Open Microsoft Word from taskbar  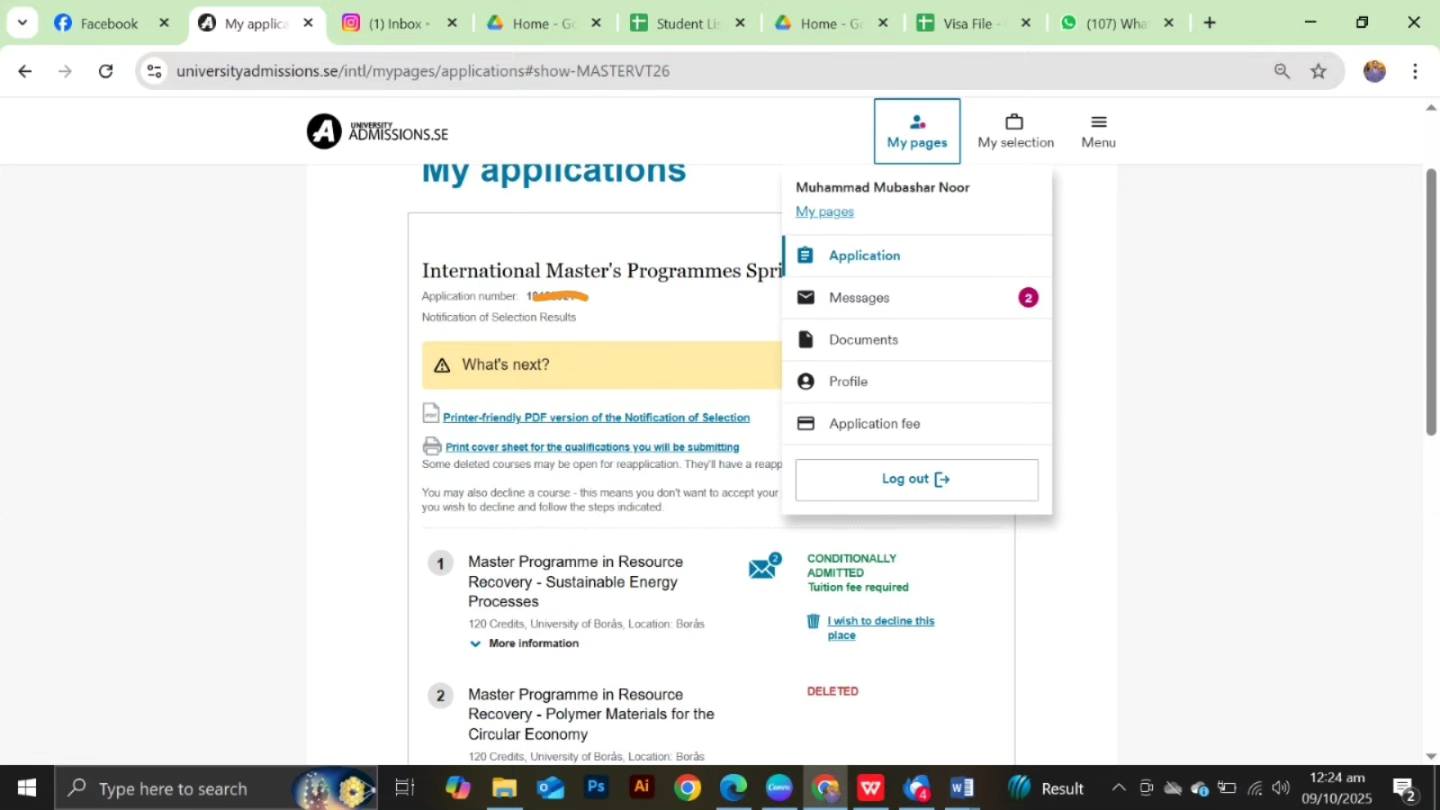(962, 788)
